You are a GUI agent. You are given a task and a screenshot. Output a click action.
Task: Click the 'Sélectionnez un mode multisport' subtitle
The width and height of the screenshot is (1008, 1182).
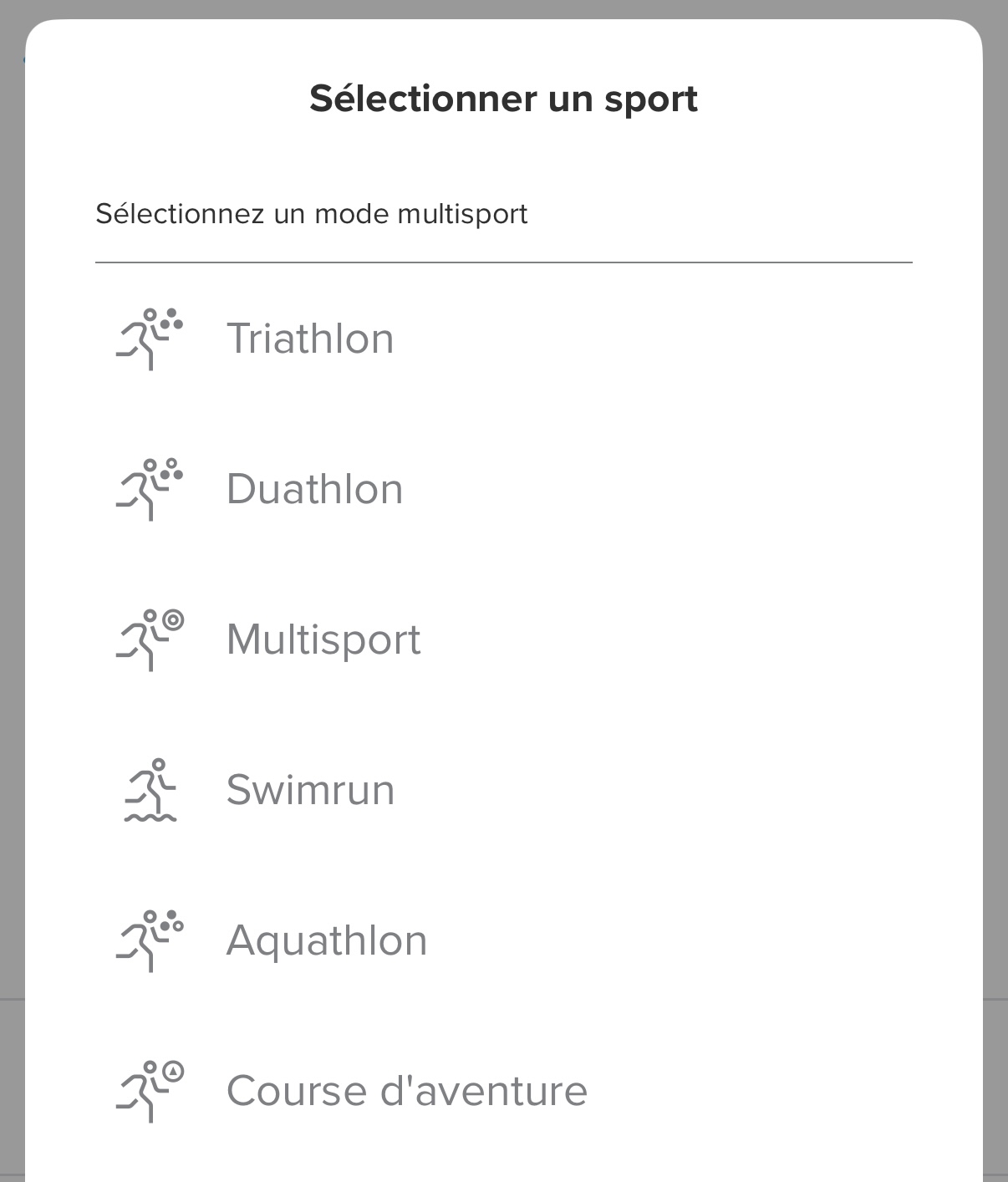pos(312,214)
